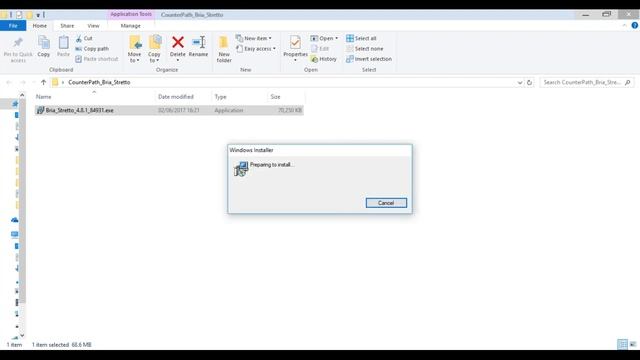Switch to the Share ribbon tab
This screenshot has width=640, height=360.
67,26
